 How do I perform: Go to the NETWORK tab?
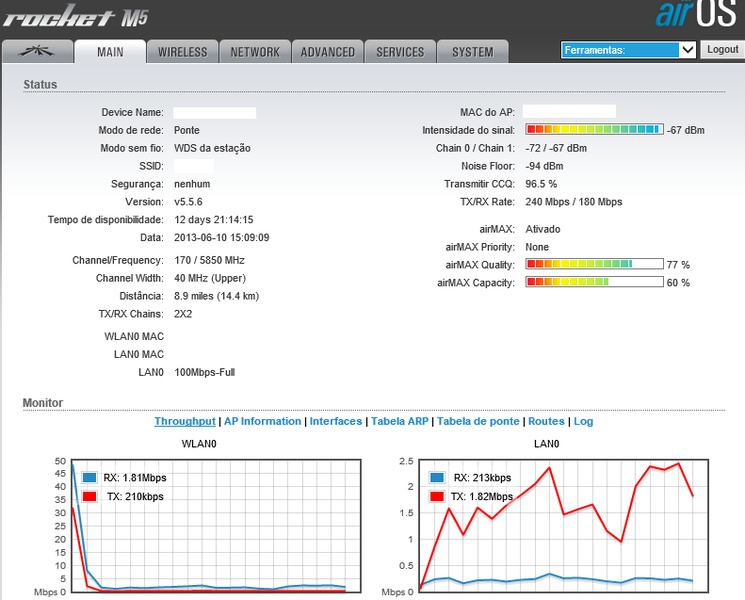[x=255, y=52]
